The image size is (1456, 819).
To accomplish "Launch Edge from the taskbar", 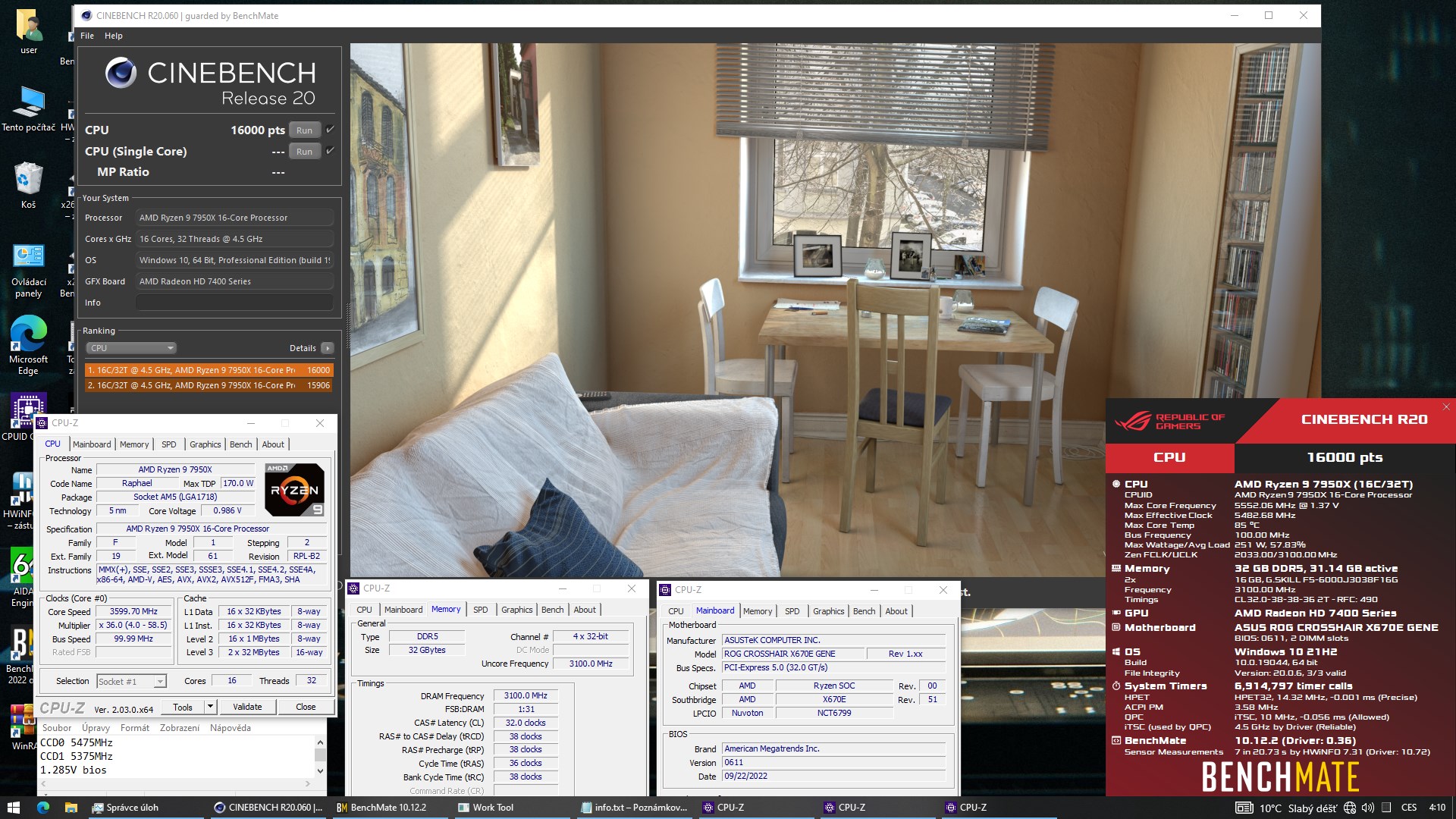I will pyautogui.click(x=42, y=808).
